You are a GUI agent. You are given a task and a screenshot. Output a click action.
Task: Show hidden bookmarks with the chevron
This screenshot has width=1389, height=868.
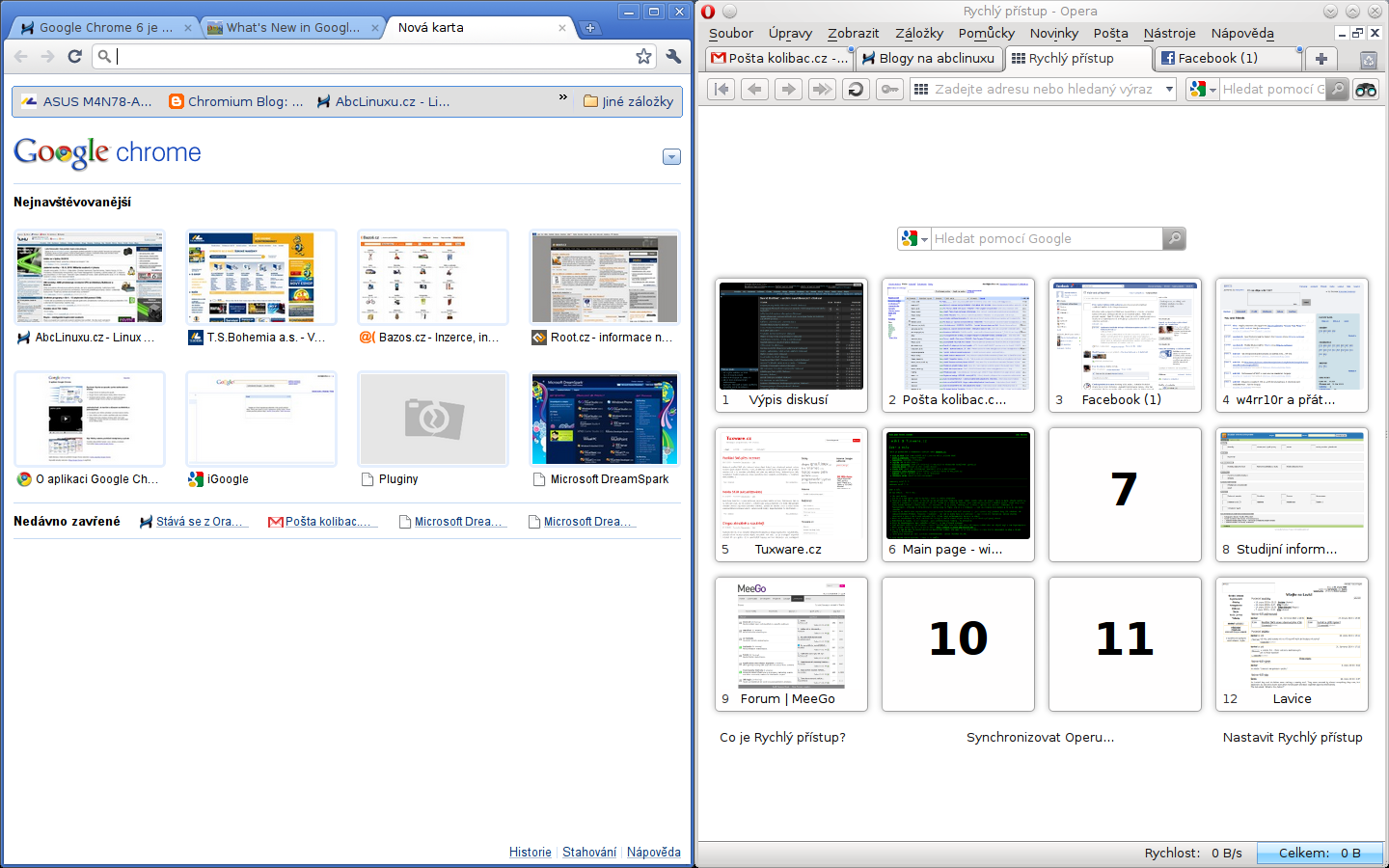tap(563, 97)
